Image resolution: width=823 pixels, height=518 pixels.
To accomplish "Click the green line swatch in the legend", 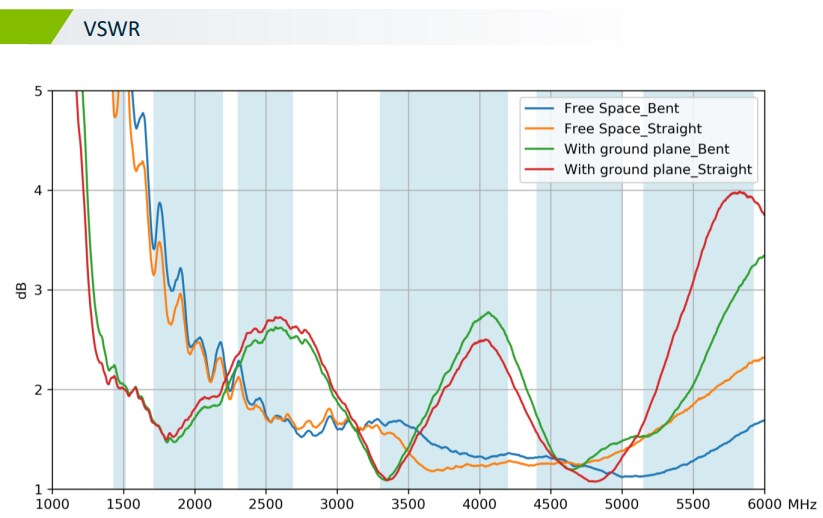I will [541, 149].
